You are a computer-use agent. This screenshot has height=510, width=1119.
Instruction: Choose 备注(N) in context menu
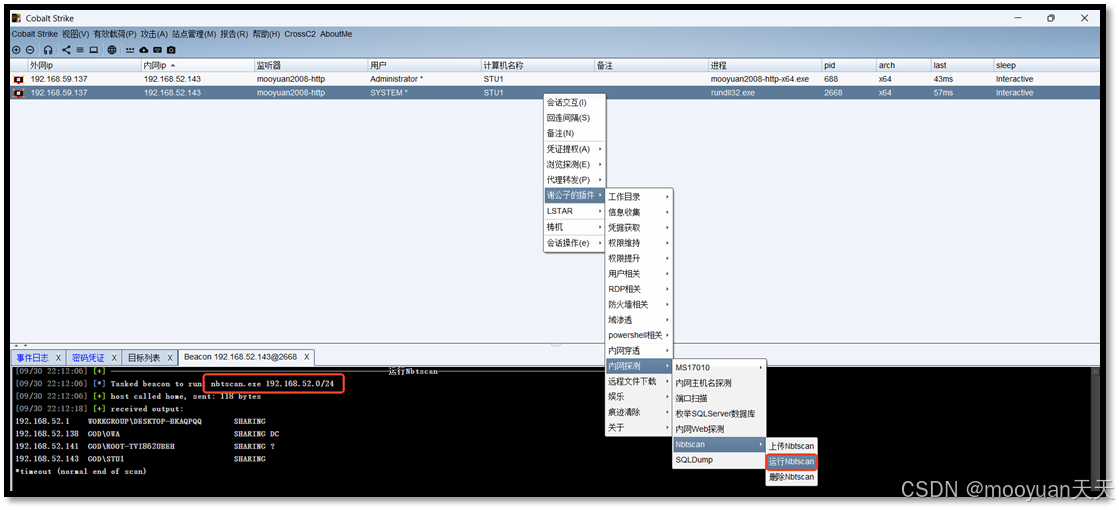(574, 133)
